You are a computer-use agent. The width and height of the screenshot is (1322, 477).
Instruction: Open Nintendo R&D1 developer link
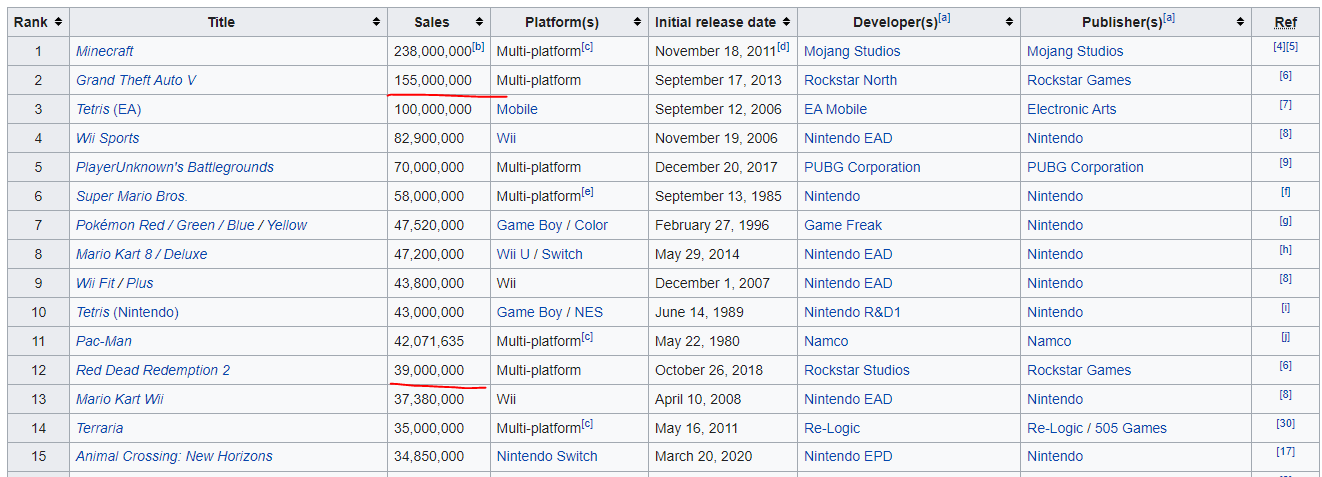(x=852, y=312)
